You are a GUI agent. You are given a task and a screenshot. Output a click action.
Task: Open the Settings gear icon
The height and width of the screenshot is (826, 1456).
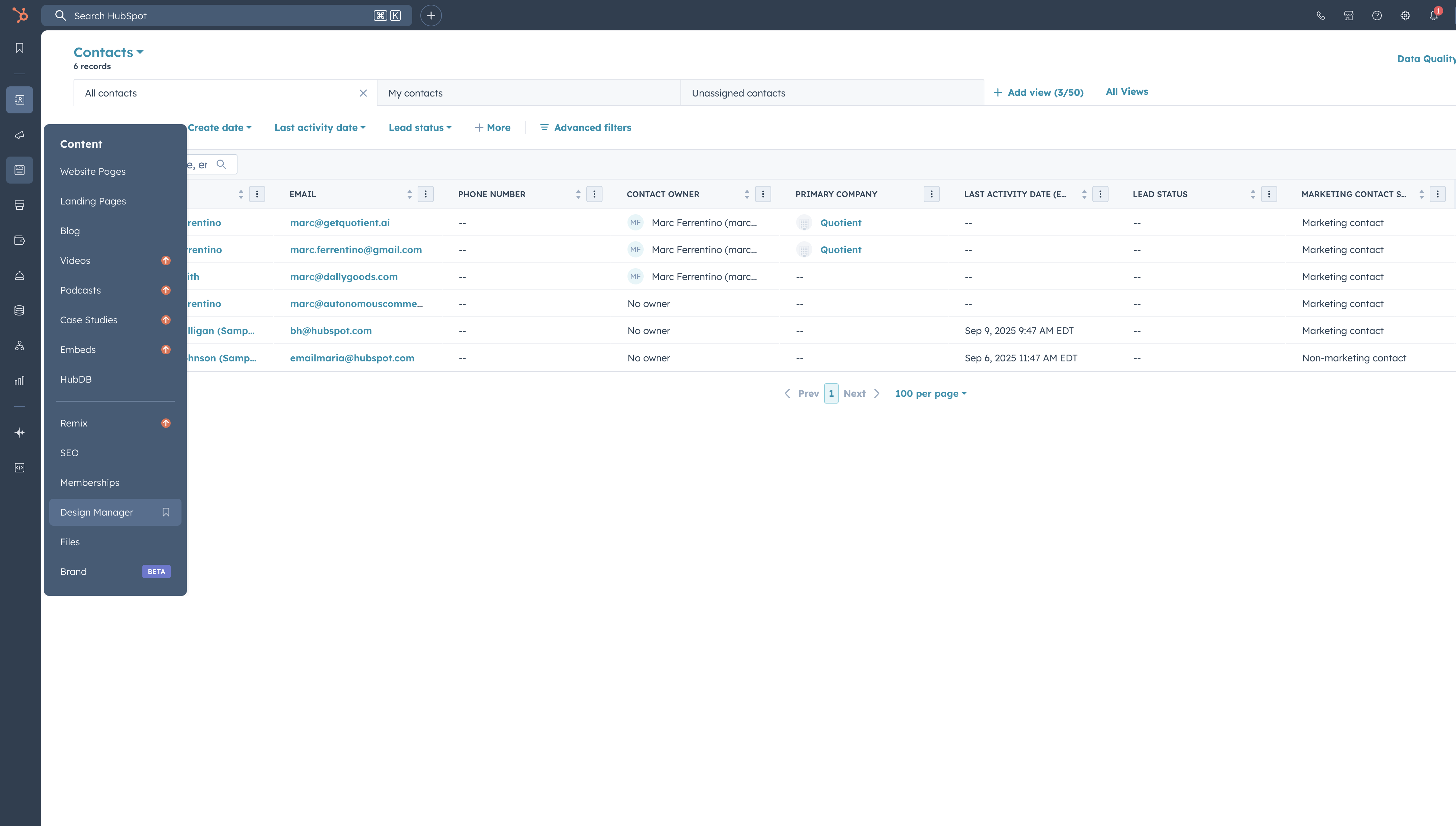(1405, 15)
